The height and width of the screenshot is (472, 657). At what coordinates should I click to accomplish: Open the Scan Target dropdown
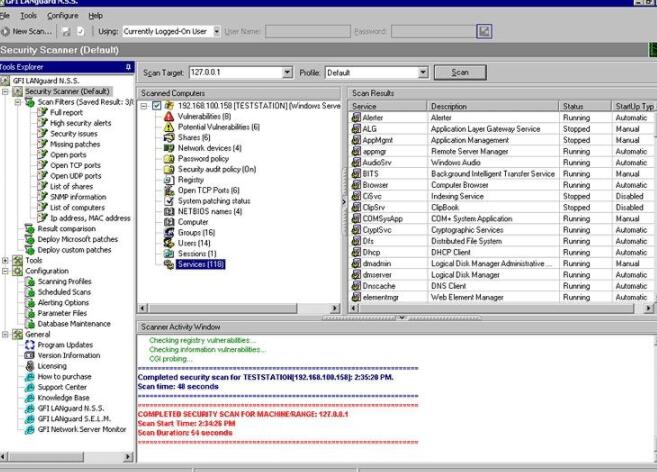pos(287,73)
